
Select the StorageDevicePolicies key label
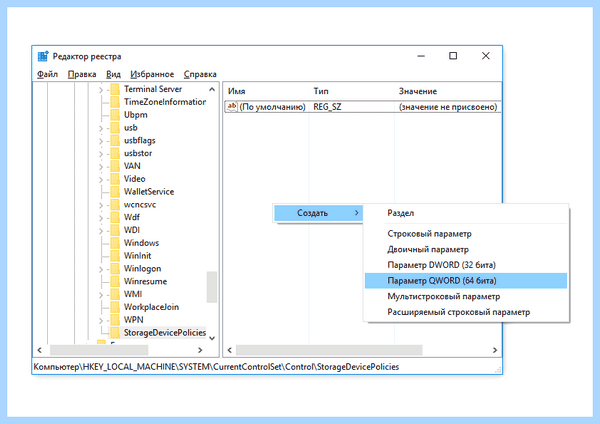pos(165,333)
